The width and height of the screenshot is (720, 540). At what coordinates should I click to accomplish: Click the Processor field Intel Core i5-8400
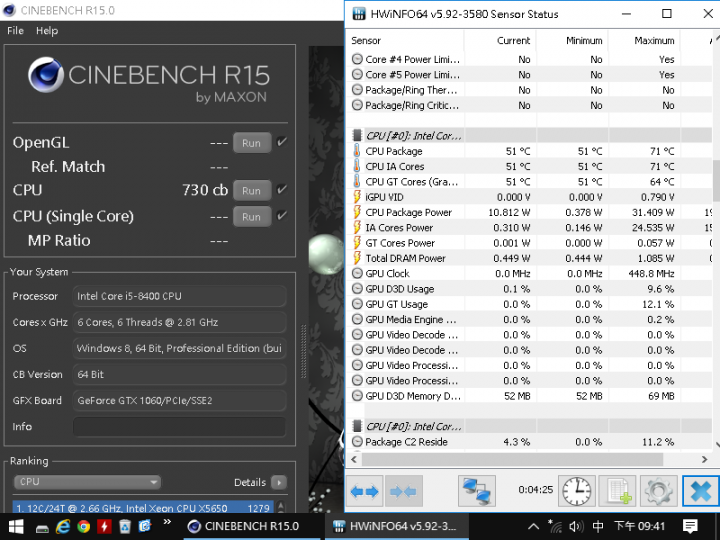tap(180, 296)
